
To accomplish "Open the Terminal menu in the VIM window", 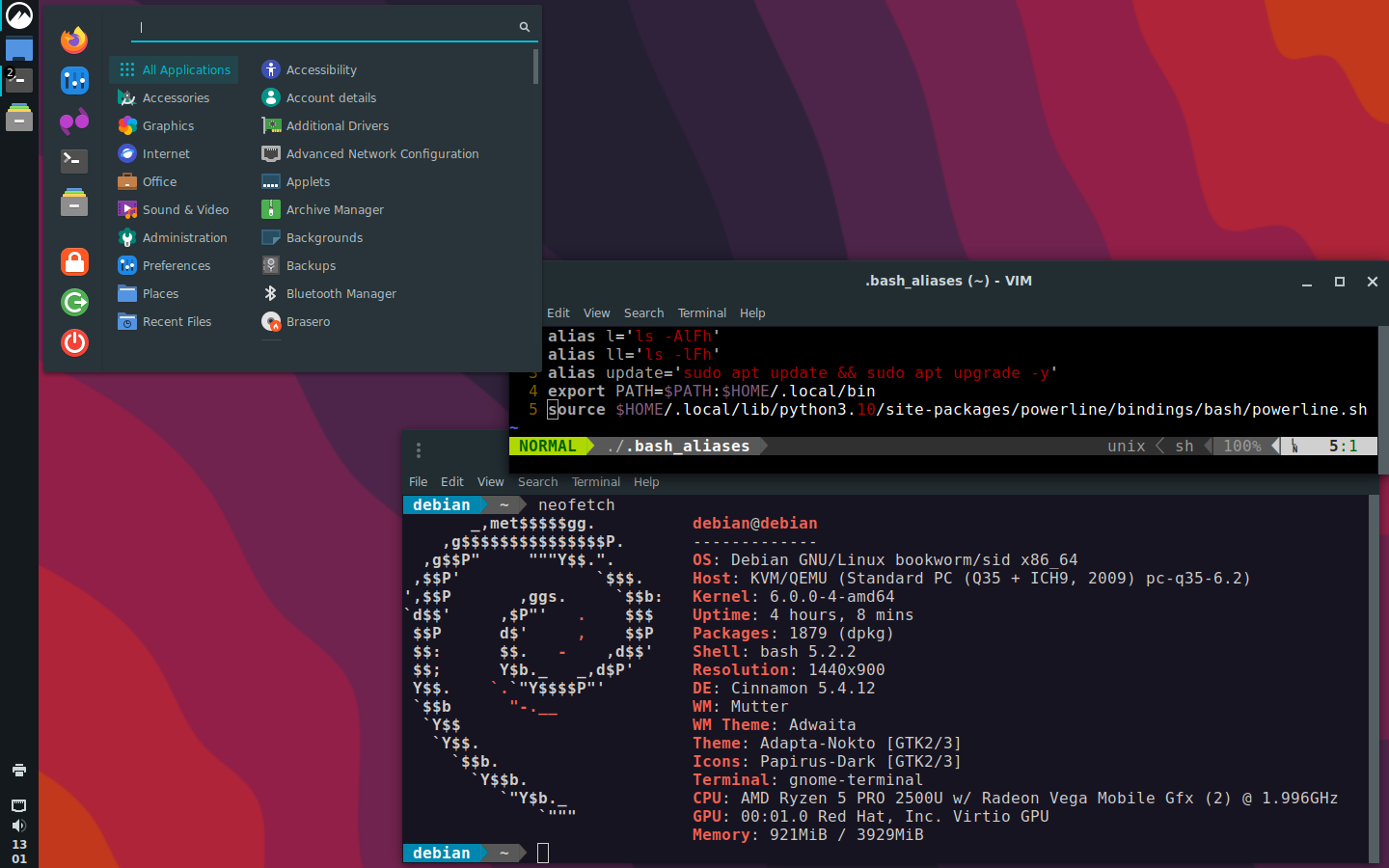I will (x=702, y=313).
